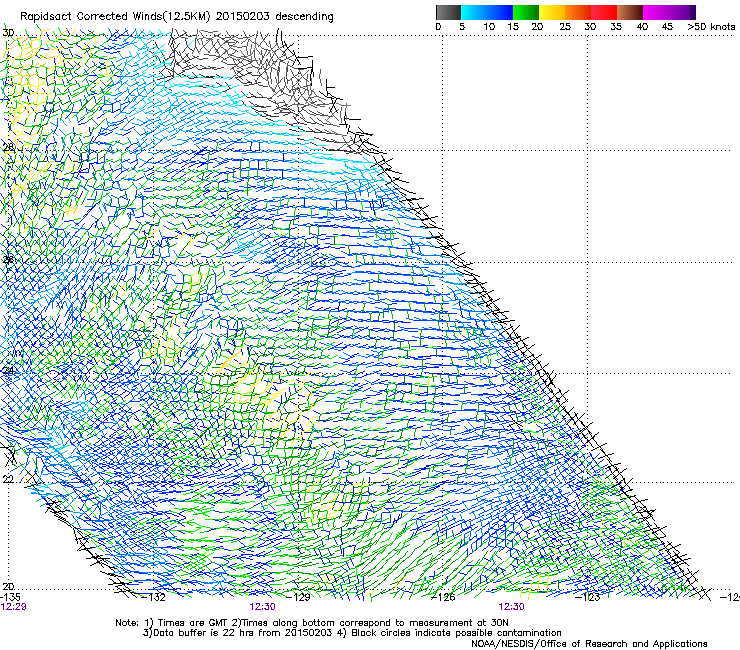Click the latitude axis label '26'

coord(8,260)
